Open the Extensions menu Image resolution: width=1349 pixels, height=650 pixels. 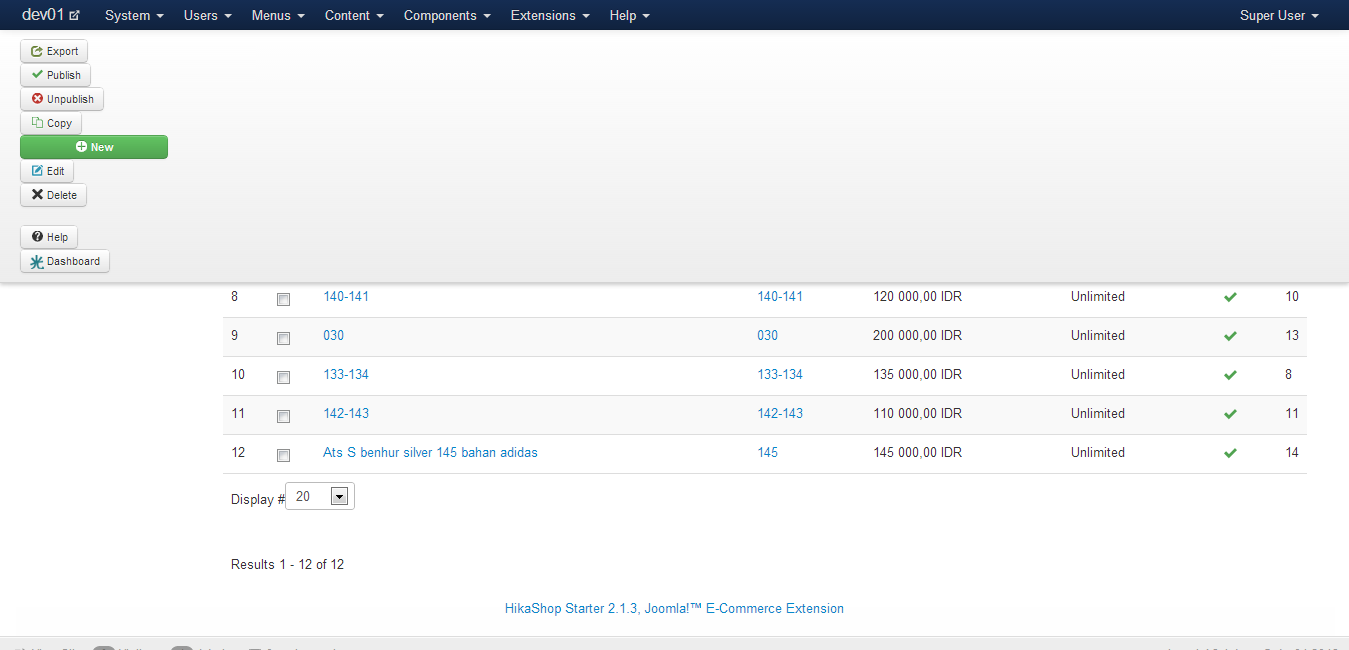[550, 16]
